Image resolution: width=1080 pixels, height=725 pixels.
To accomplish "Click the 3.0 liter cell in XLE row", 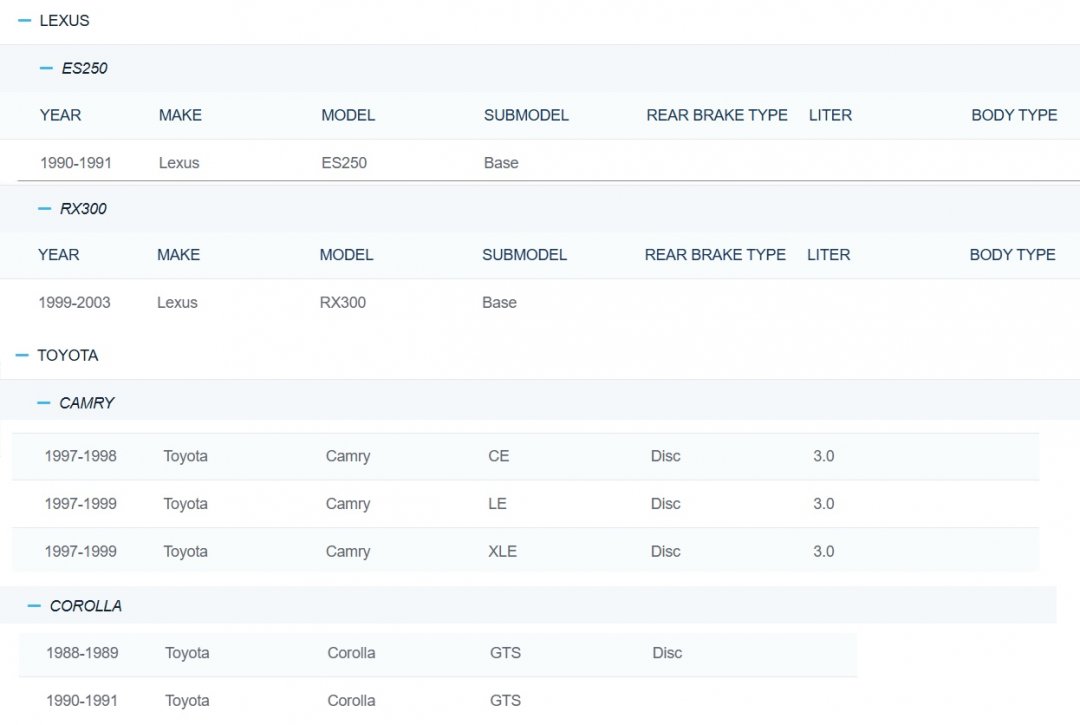I will point(824,551).
